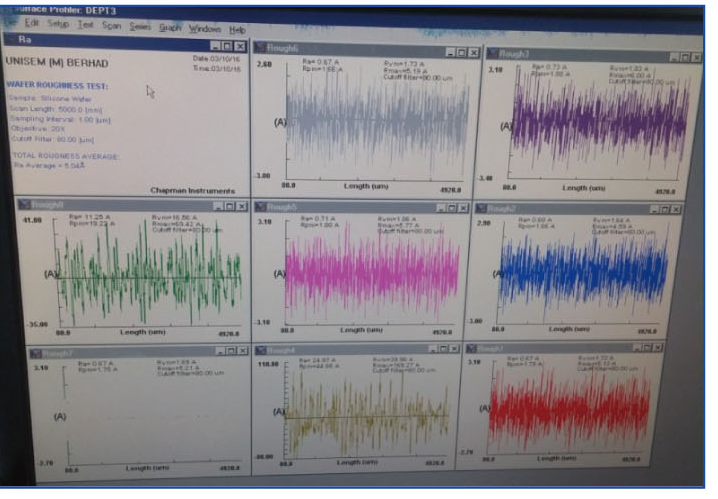The height and width of the screenshot is (499, 718).
Task: Click the Rough4 window title icon
Action: point(261,350)
